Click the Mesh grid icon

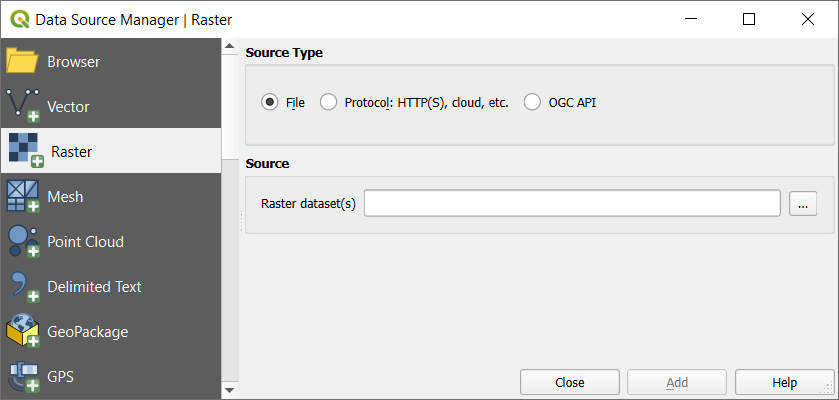click(x=22, y=197)
